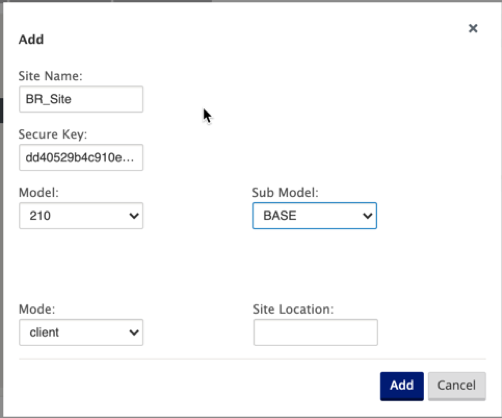Screen dimensions: 502x418
Task: Click the "Model:" label
Action: [39, 193]
